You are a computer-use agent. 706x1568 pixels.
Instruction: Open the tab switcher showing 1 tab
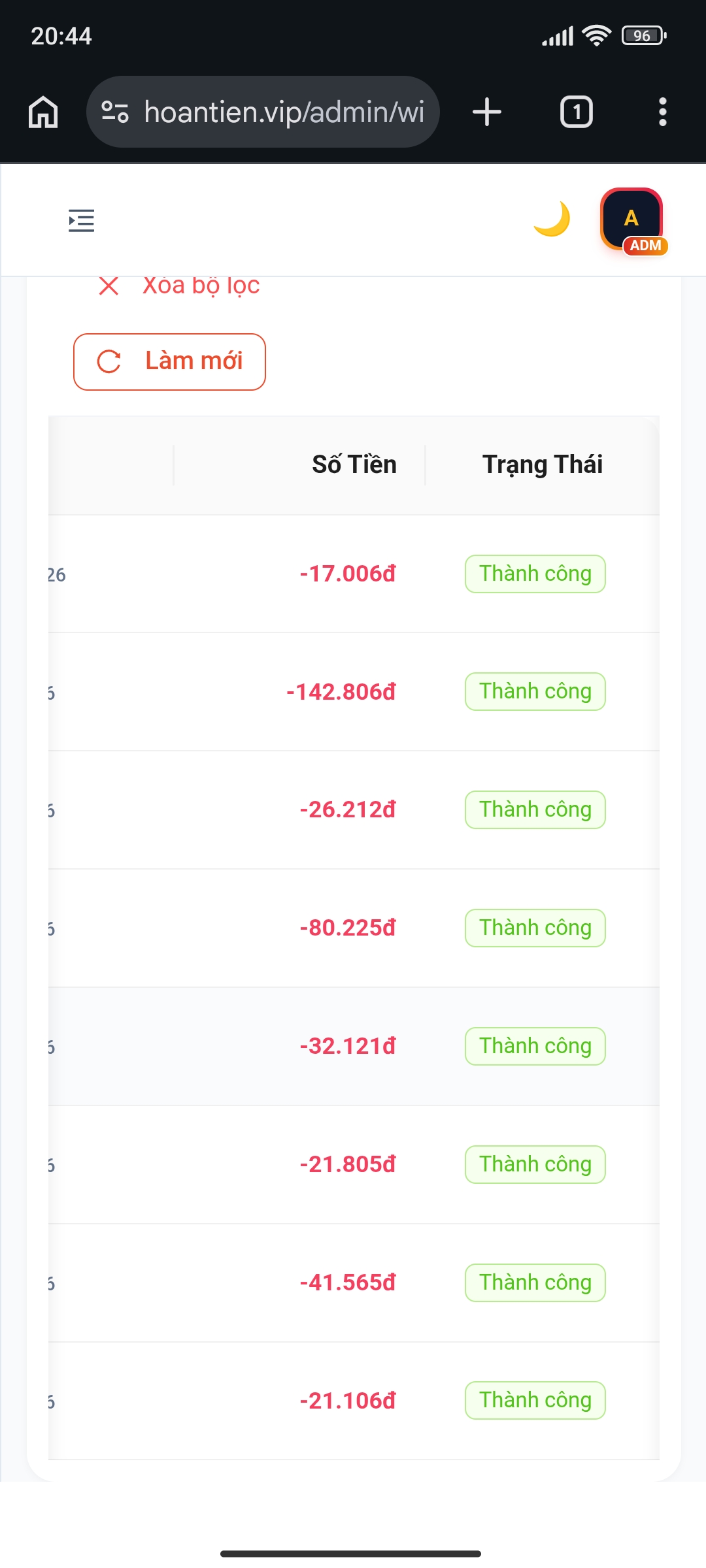coord(577,112)
